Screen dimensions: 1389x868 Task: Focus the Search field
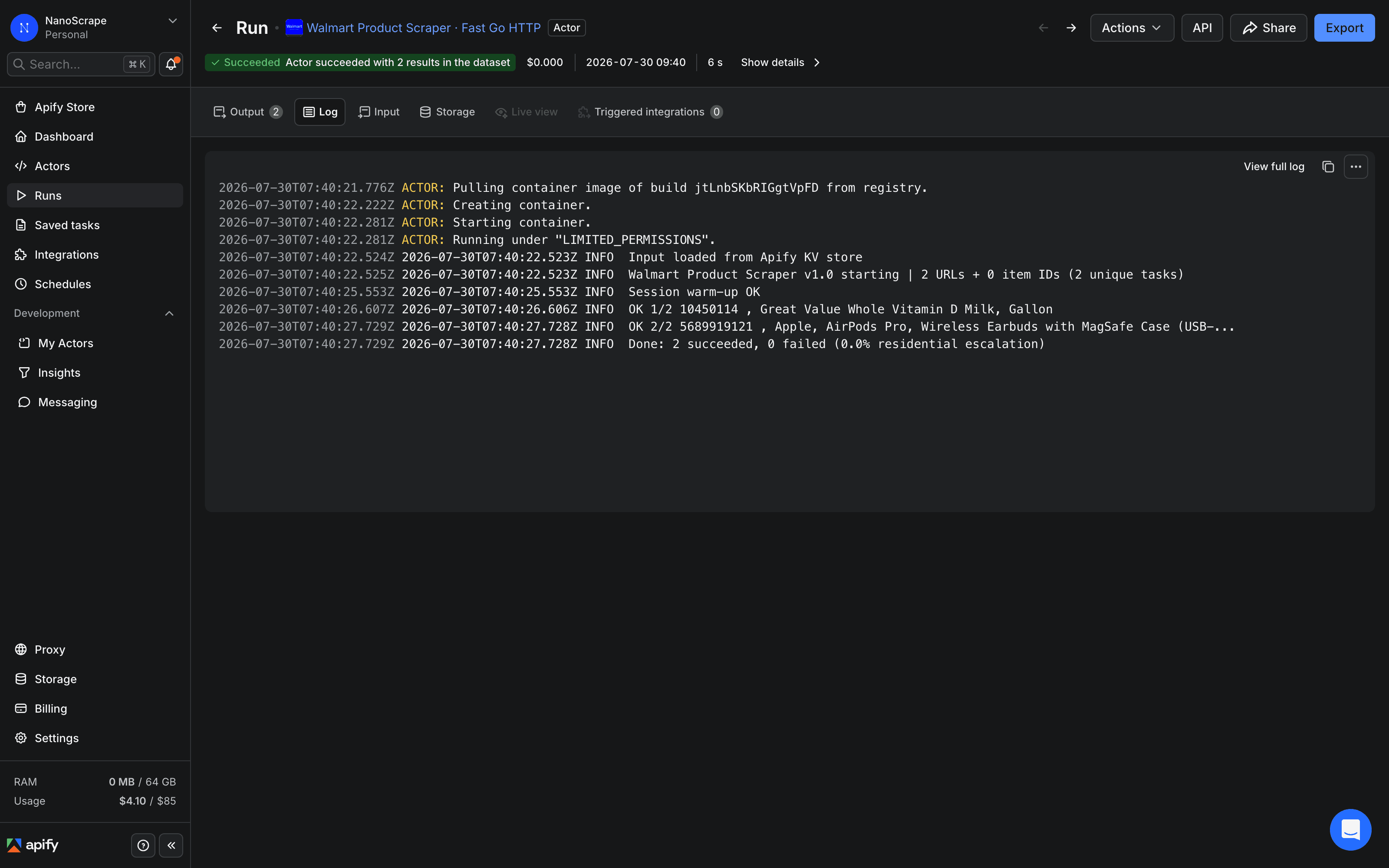[81, 64]
